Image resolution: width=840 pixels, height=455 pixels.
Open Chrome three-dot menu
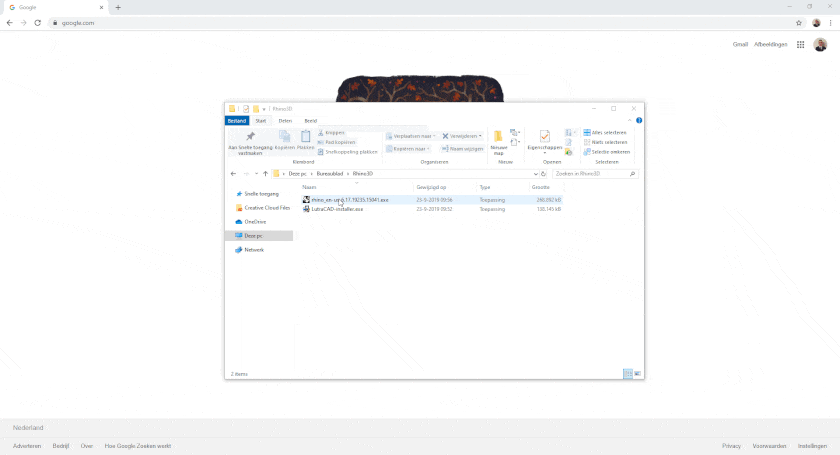click(x=830, y=23)
